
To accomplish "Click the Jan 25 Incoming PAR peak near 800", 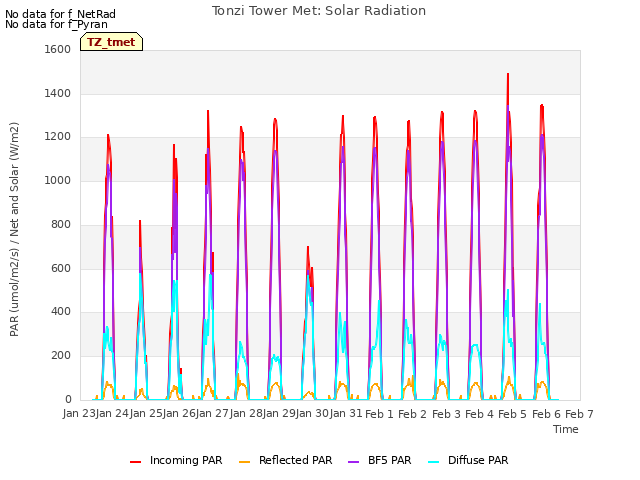I will click(140, 222).
